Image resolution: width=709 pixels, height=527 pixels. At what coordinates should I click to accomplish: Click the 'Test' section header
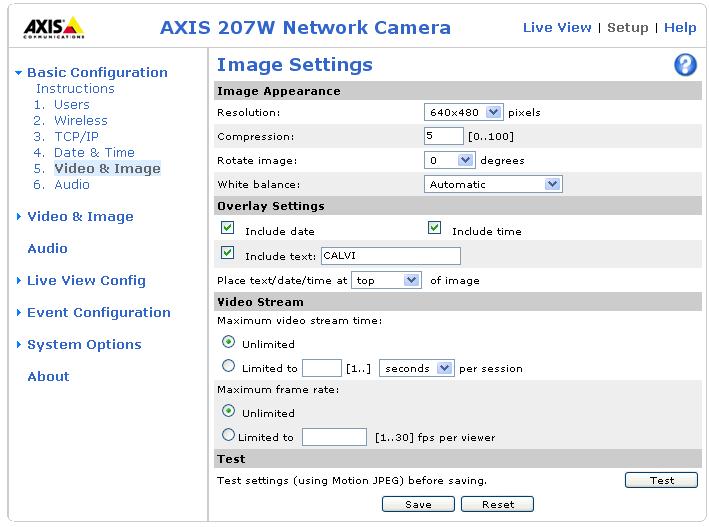231,459
